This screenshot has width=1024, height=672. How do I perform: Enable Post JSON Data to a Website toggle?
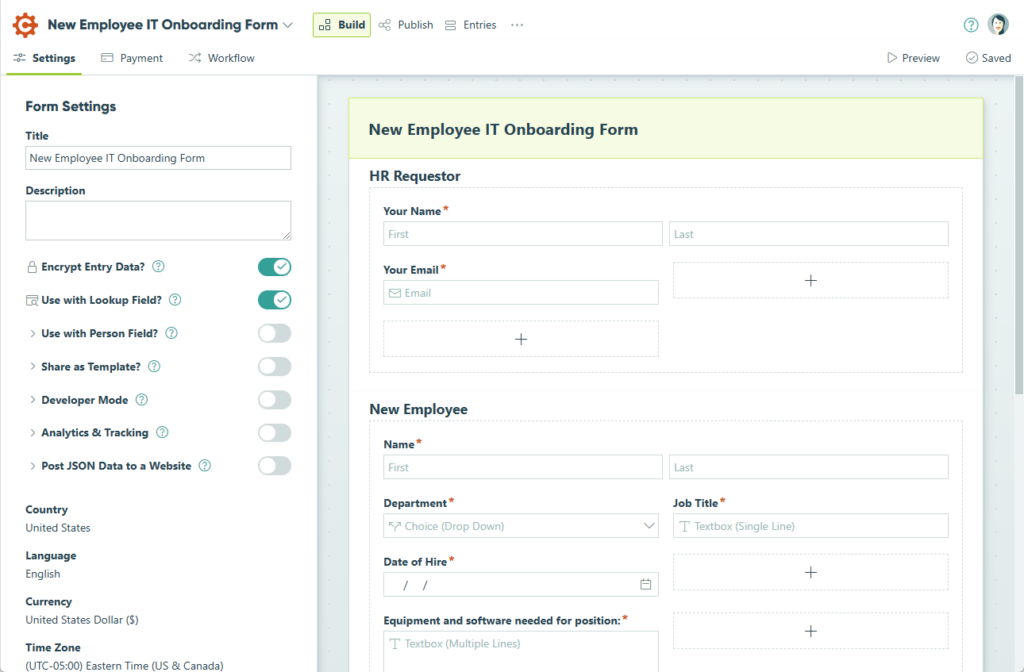tap(274, 466)
